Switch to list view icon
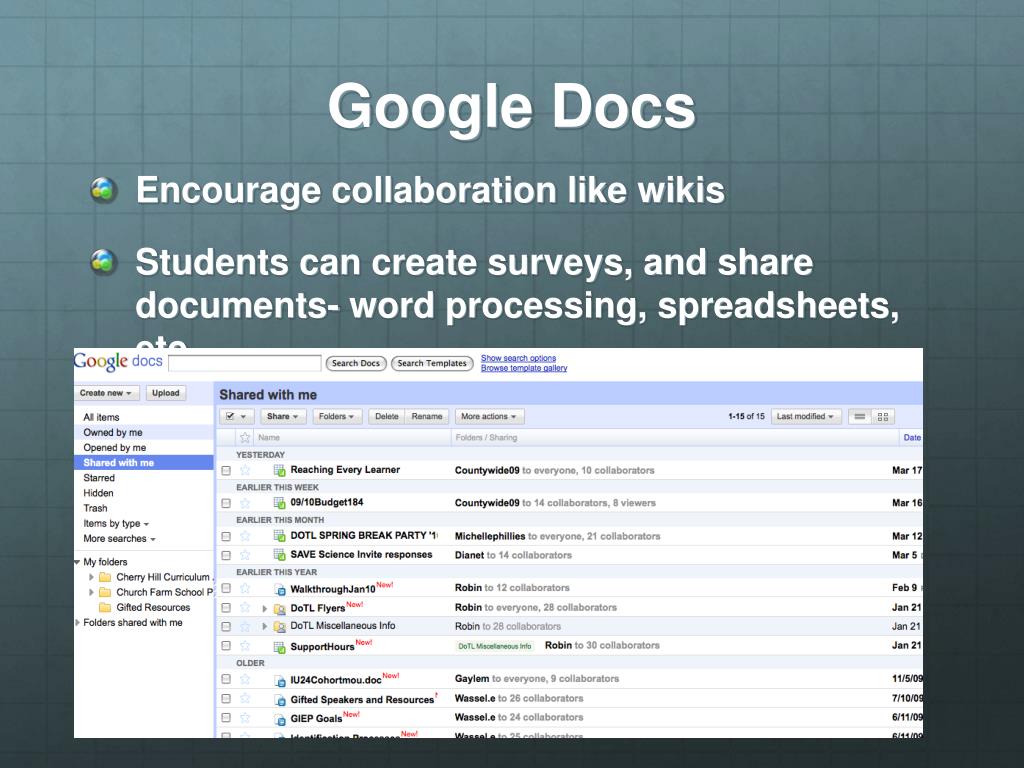This screenshot has height=768, width=1024. click(x=859, y=417)
